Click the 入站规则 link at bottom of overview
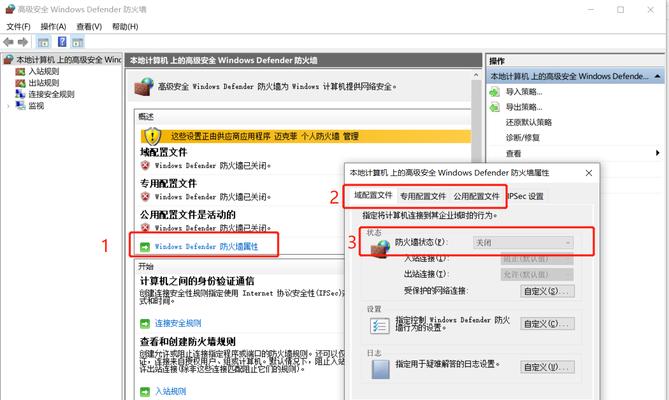Image resolution: width=669 pixels, height=400 pixels. [170, 391]
